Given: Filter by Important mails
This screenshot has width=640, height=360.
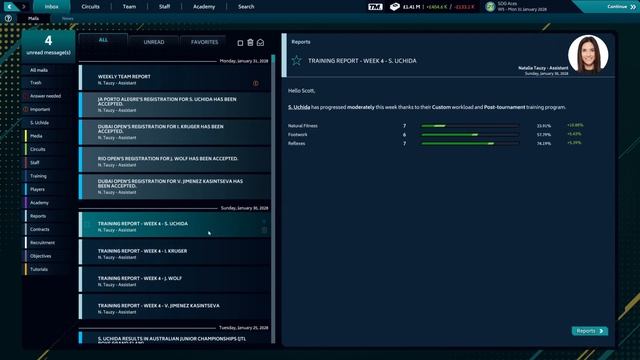Looking at the screenshot, I should click(49, 109).
